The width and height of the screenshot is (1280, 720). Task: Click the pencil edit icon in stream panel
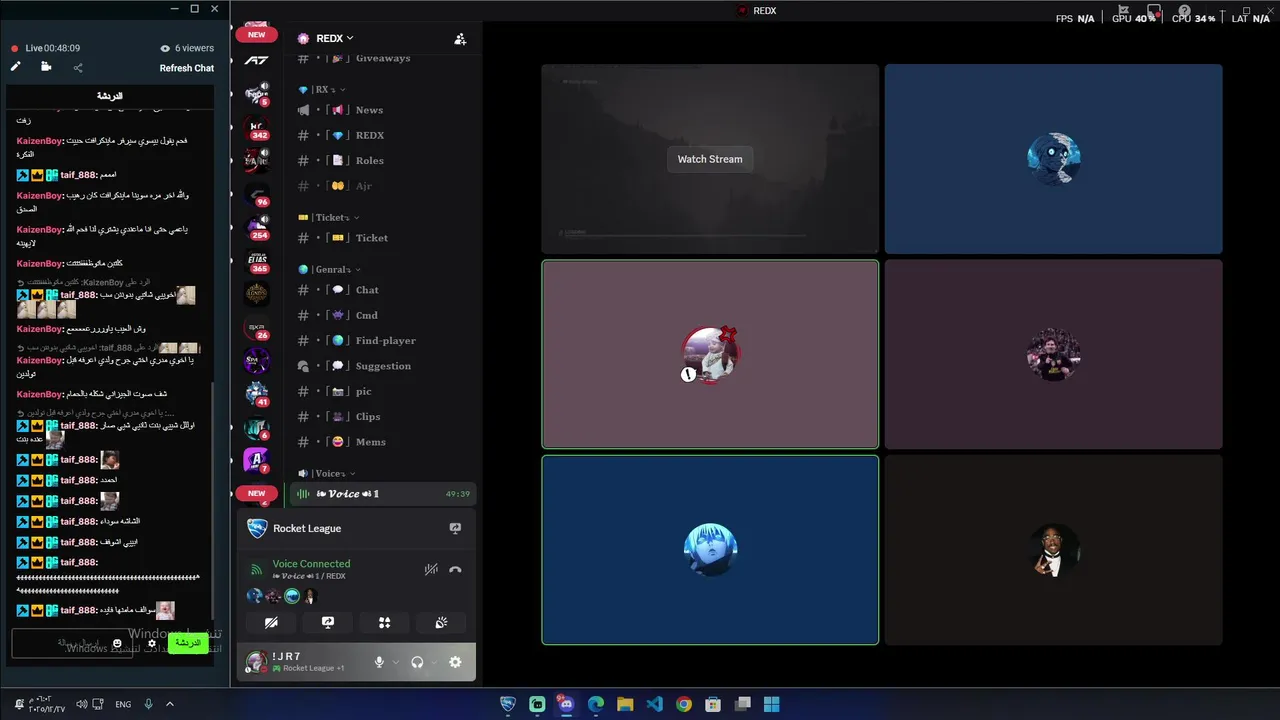[15, 67]
